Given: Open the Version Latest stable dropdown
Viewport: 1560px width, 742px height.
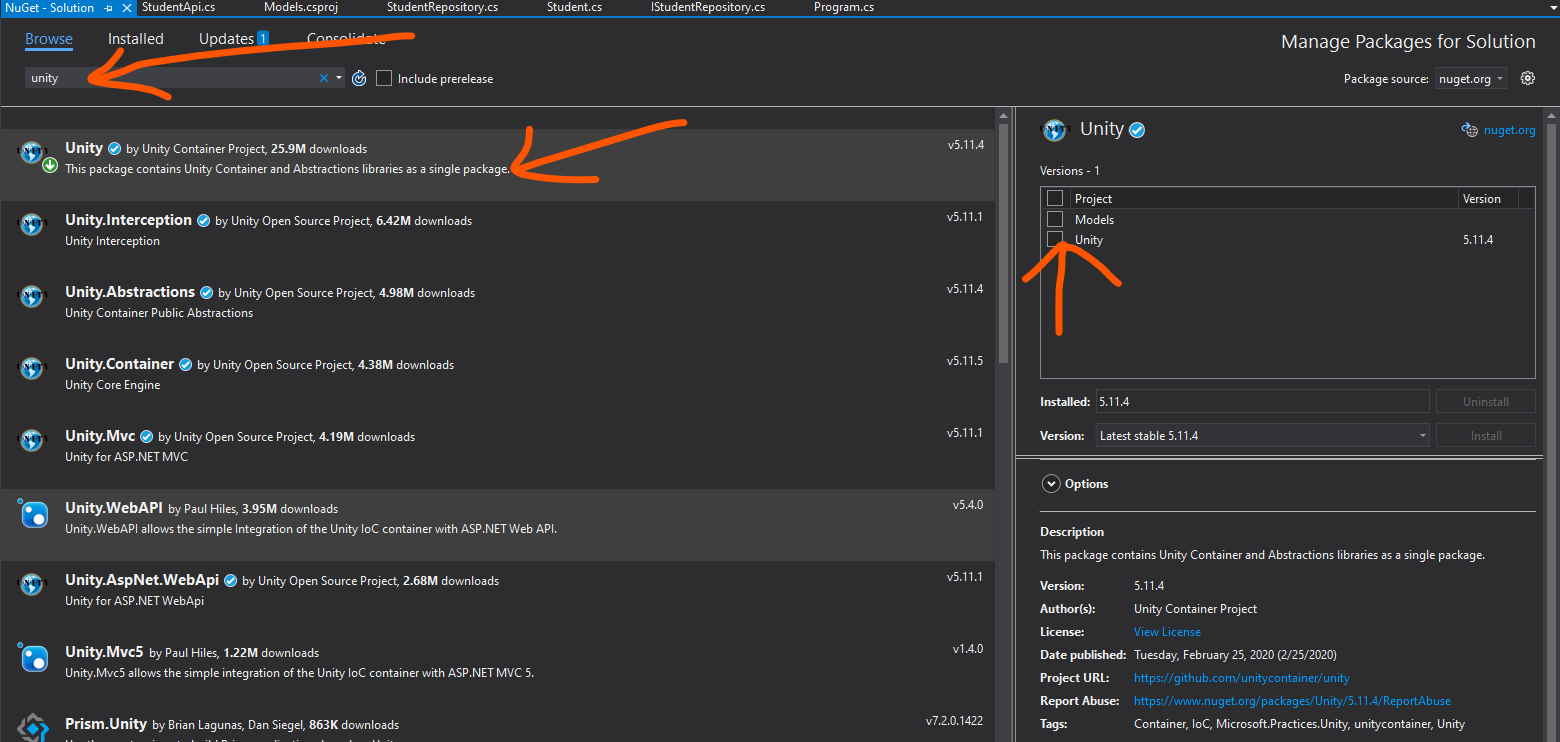Looking at the screenshot, I should (x=1263, y=436).
